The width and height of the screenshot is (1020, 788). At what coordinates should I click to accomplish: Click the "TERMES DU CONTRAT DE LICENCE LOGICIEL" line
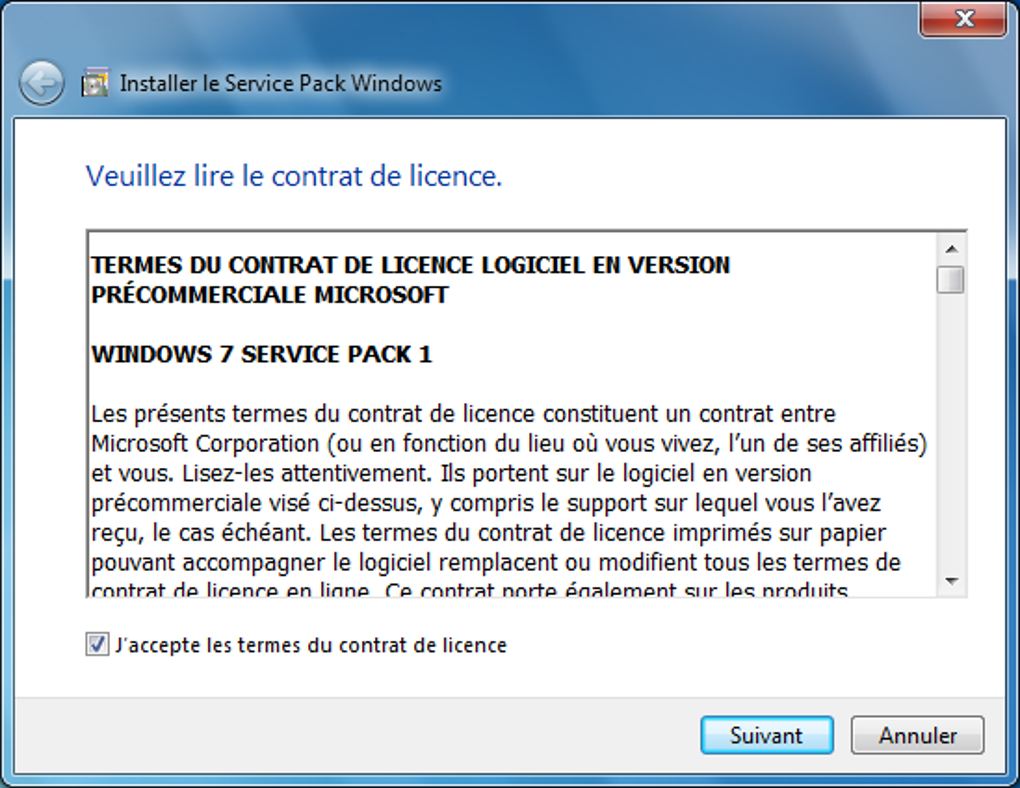click(x=410, y=265)
